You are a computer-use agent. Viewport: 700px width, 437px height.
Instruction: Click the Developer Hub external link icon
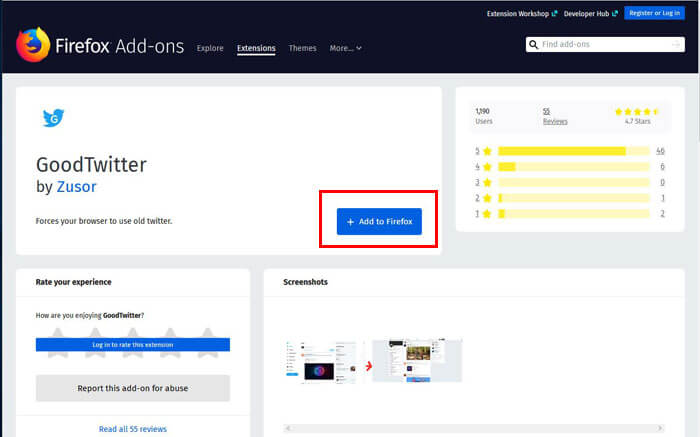pyautogui.click(x=615, y=13)
